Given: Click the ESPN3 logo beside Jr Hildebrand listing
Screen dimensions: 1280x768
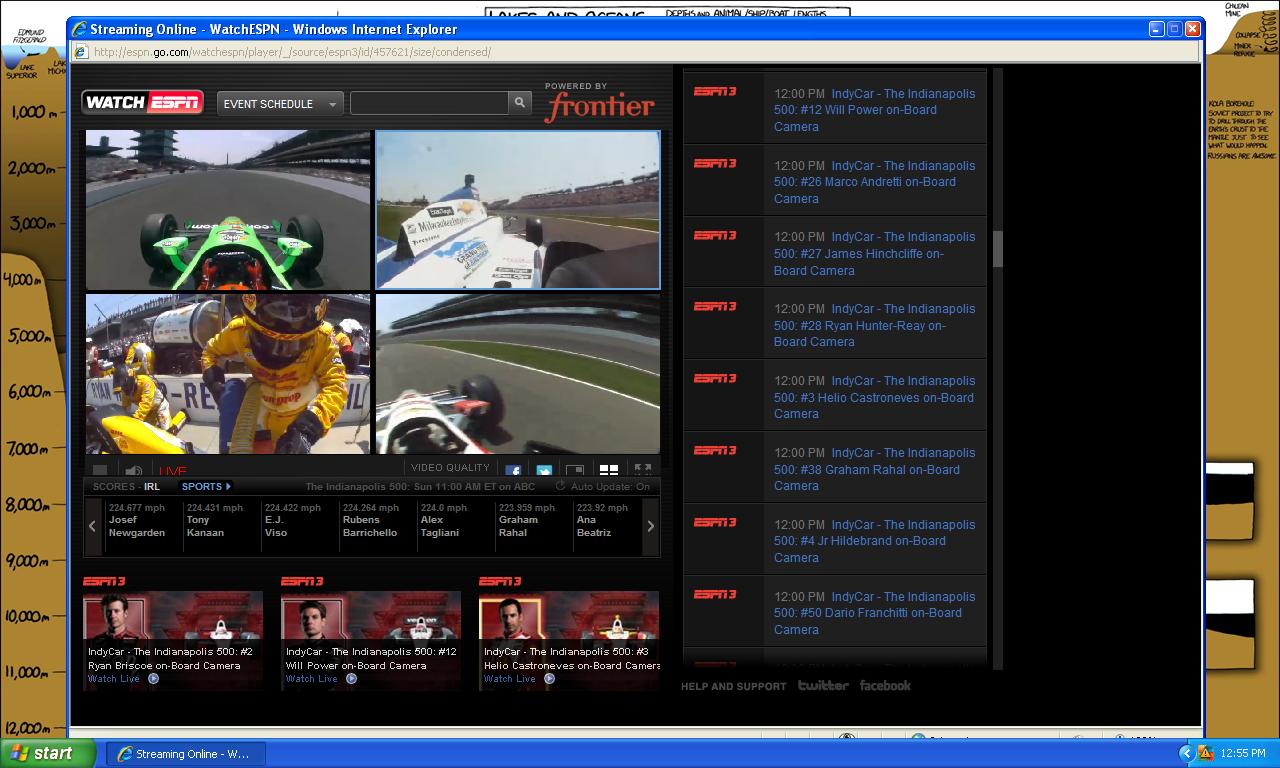Looking at the screenshot, I should click(715, 522).
